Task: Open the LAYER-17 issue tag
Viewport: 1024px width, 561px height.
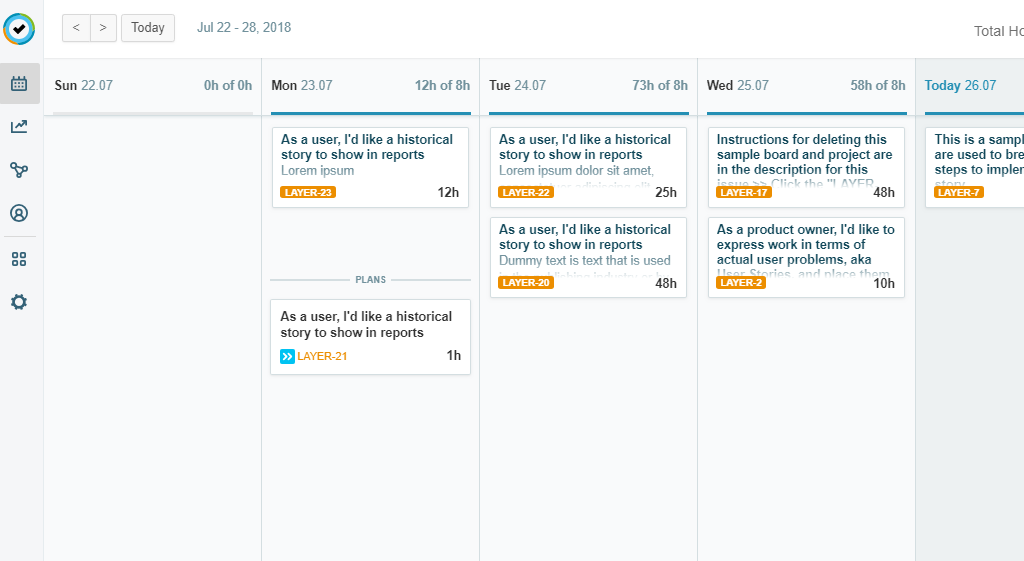Action: click(x=743, y=192)
